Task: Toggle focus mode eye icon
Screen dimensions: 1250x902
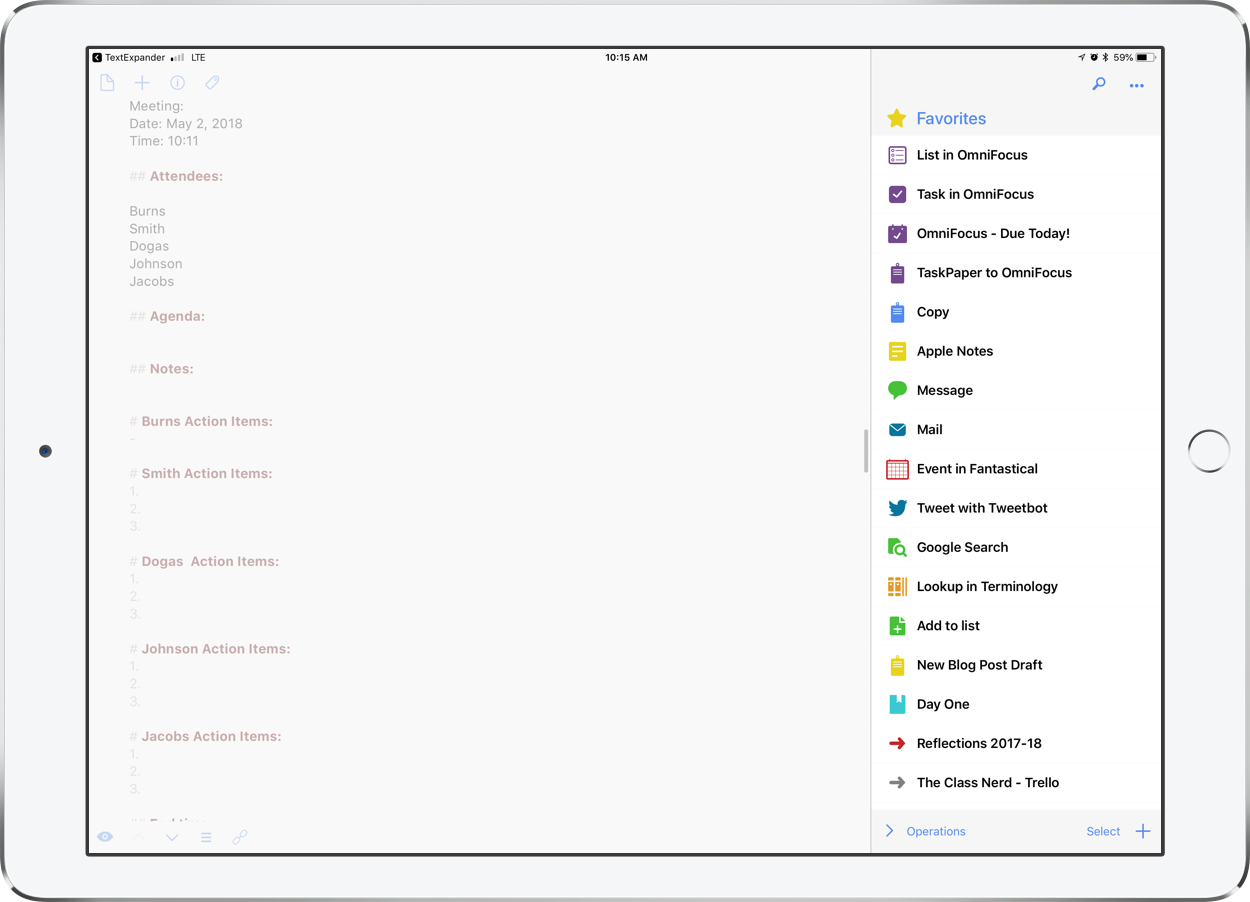Action: click(105, 837)
